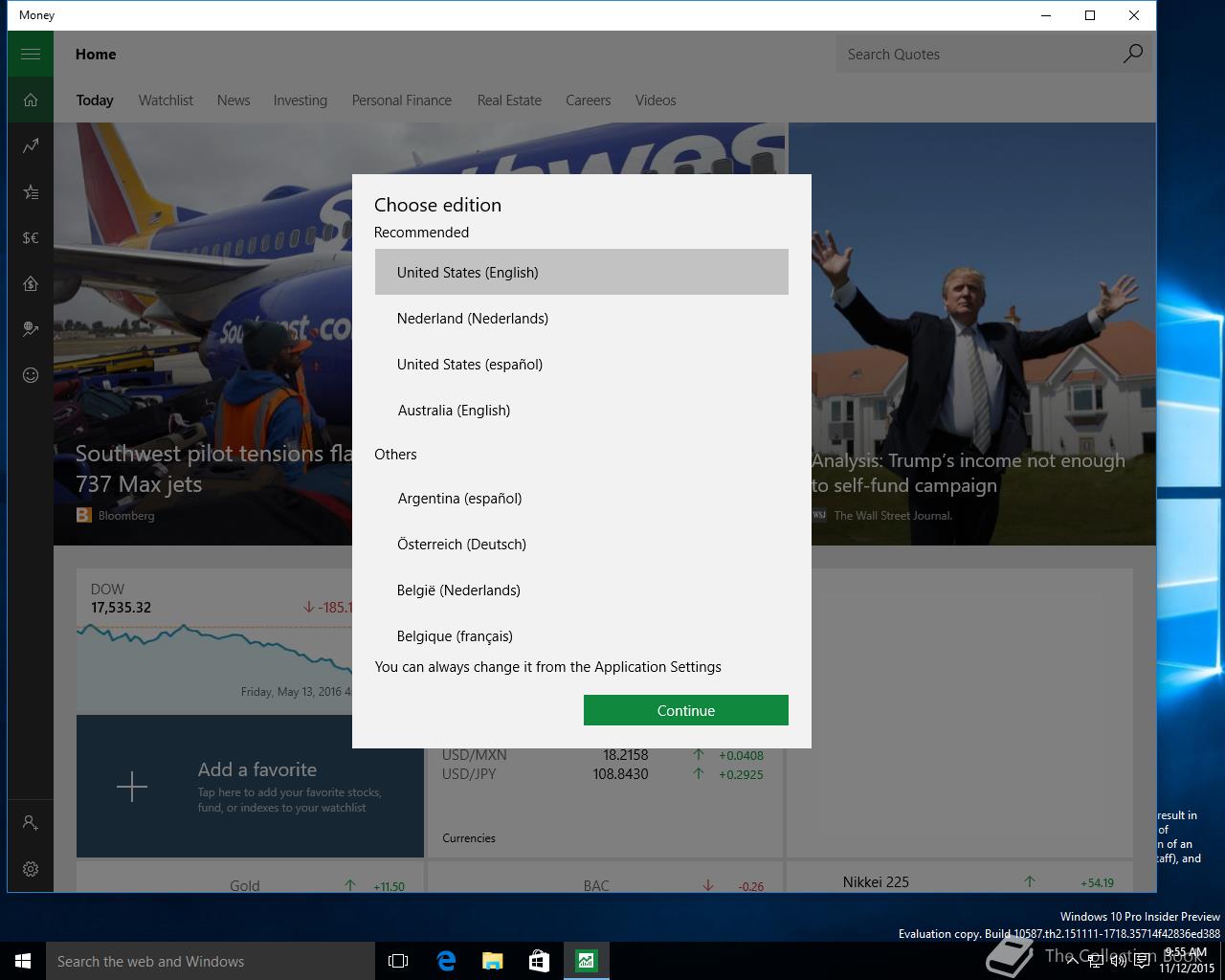Open the feedback smiley icon
1225x980 pixels.
pyautogui.click(x=31, y=375)
